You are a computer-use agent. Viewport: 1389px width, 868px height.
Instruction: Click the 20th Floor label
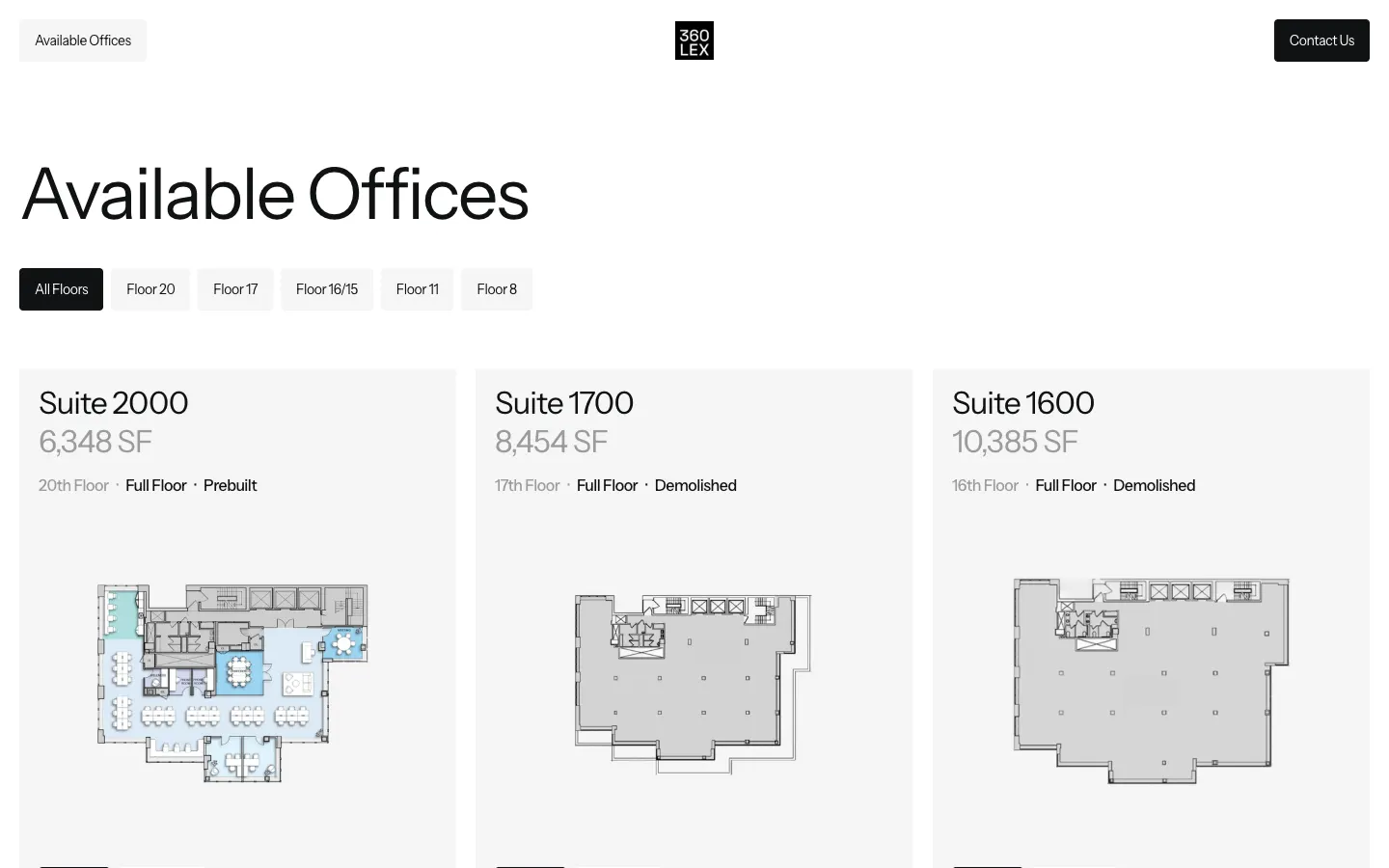(73, 486)
